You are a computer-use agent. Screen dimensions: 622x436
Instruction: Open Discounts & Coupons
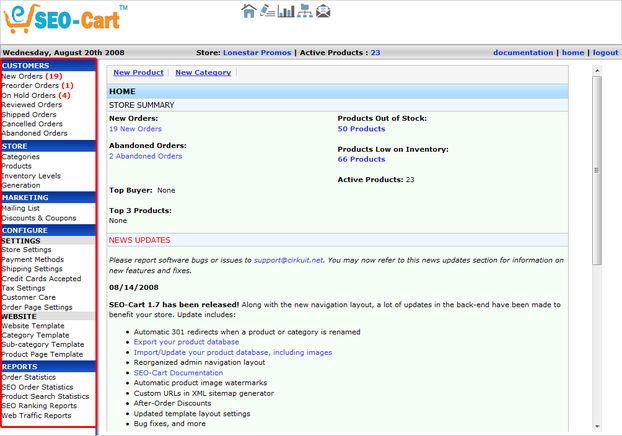[39, 218]
